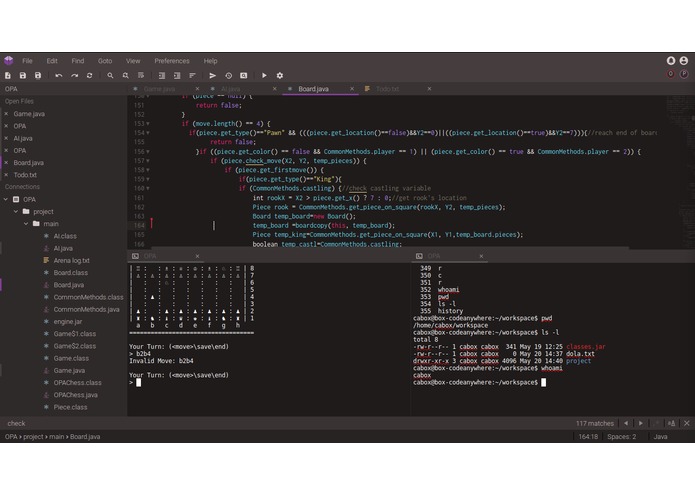Open the View menu
Viewport: 695px width, 494px height.
point(133,61)
